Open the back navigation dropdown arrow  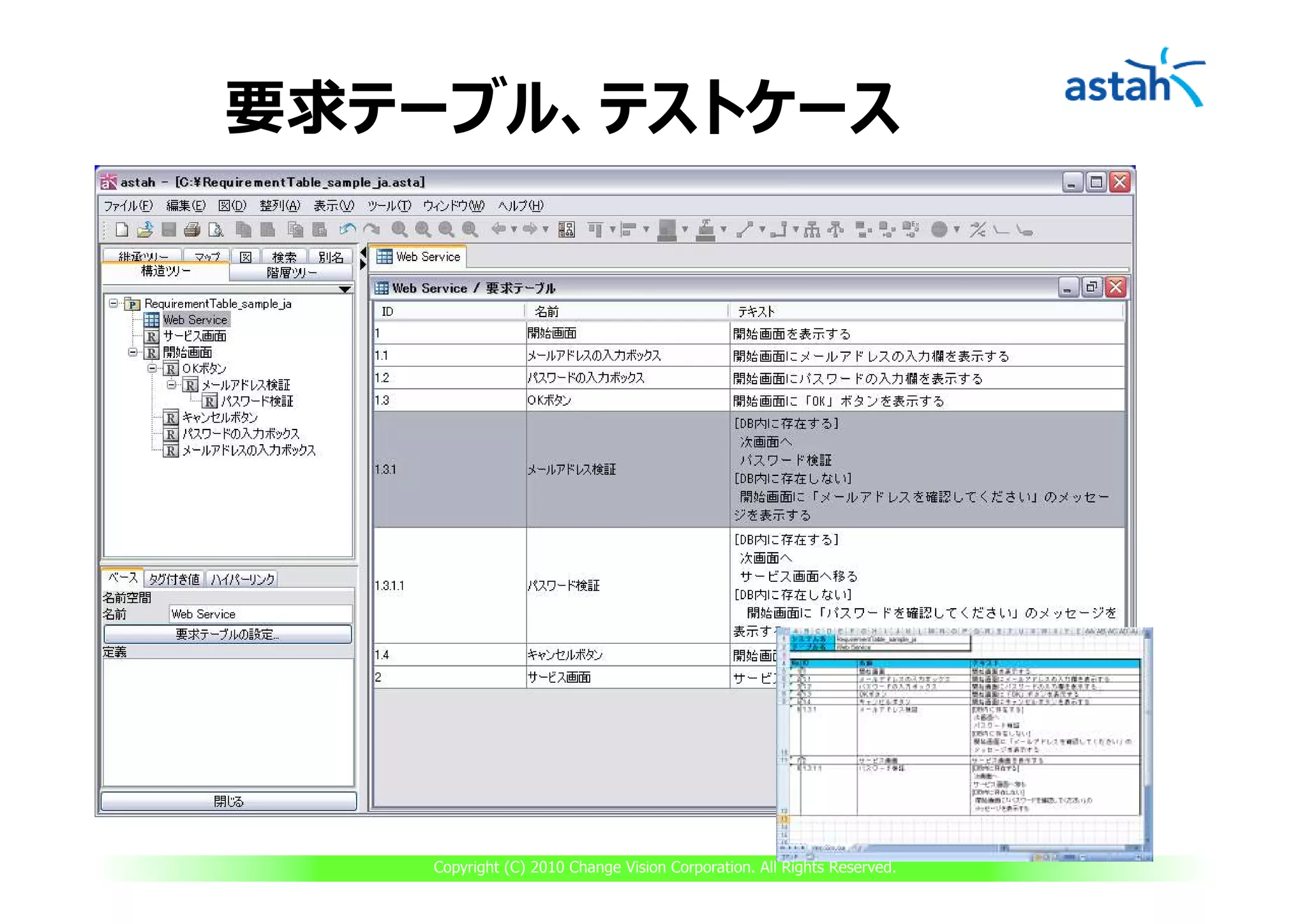pyautogui.click(x=514, y=230)
